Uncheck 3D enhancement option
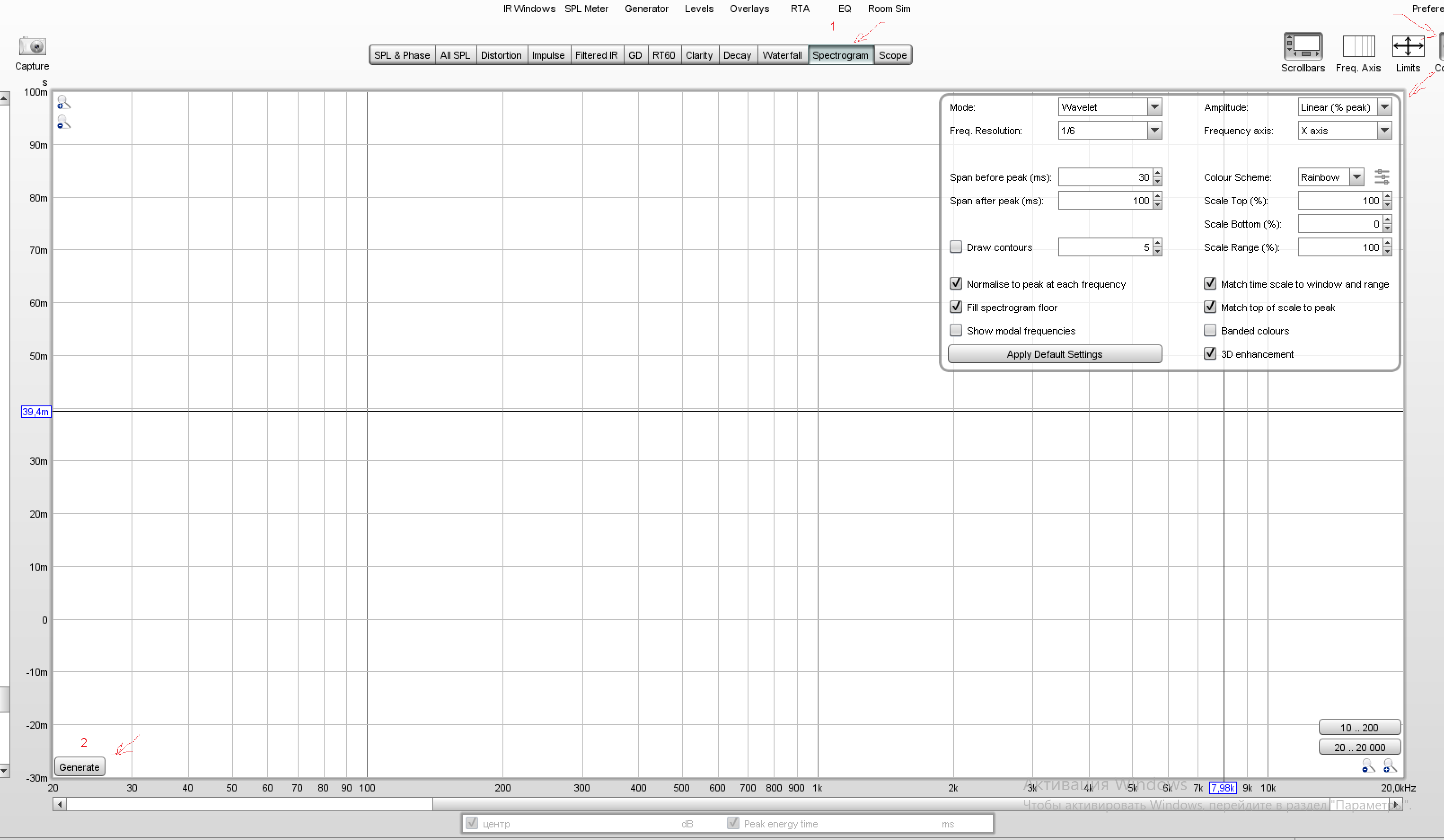The height and width of the screenshot is (840, 1444). coord(1210,354)
